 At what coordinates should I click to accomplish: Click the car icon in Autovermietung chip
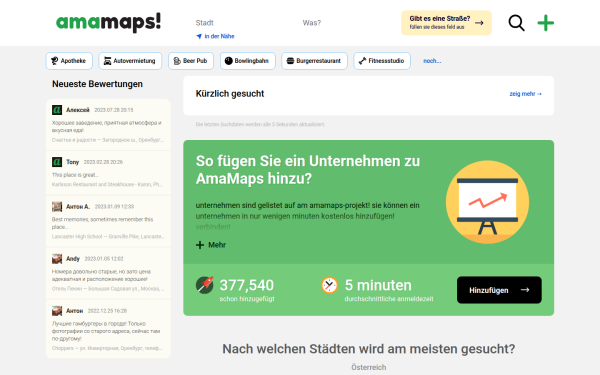tap(108, 61)
